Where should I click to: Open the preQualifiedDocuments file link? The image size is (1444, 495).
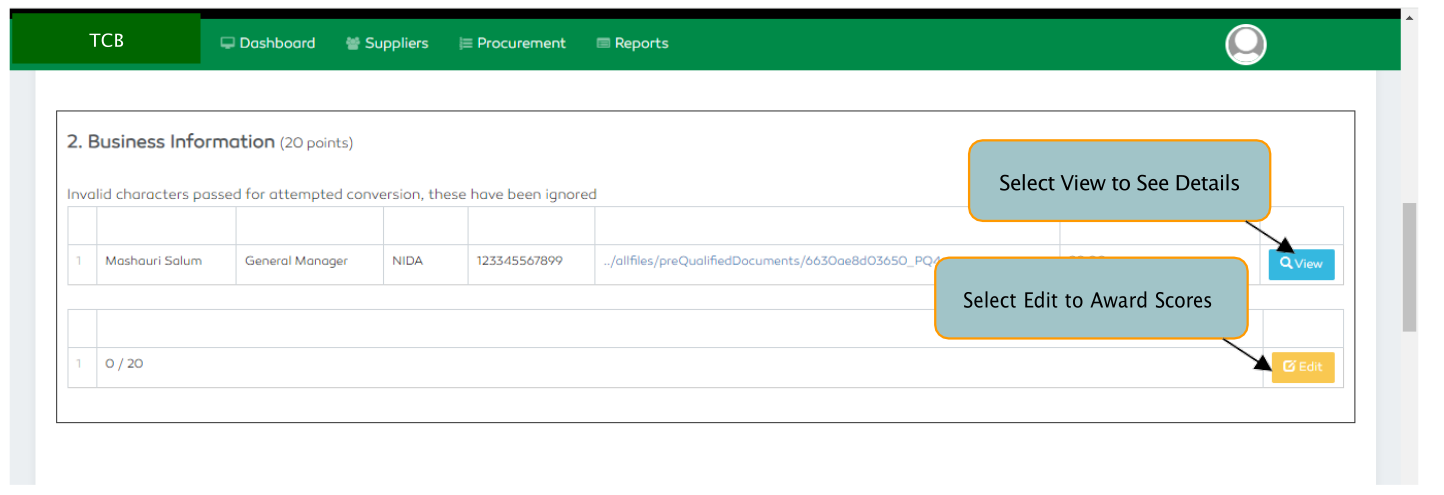770,261
